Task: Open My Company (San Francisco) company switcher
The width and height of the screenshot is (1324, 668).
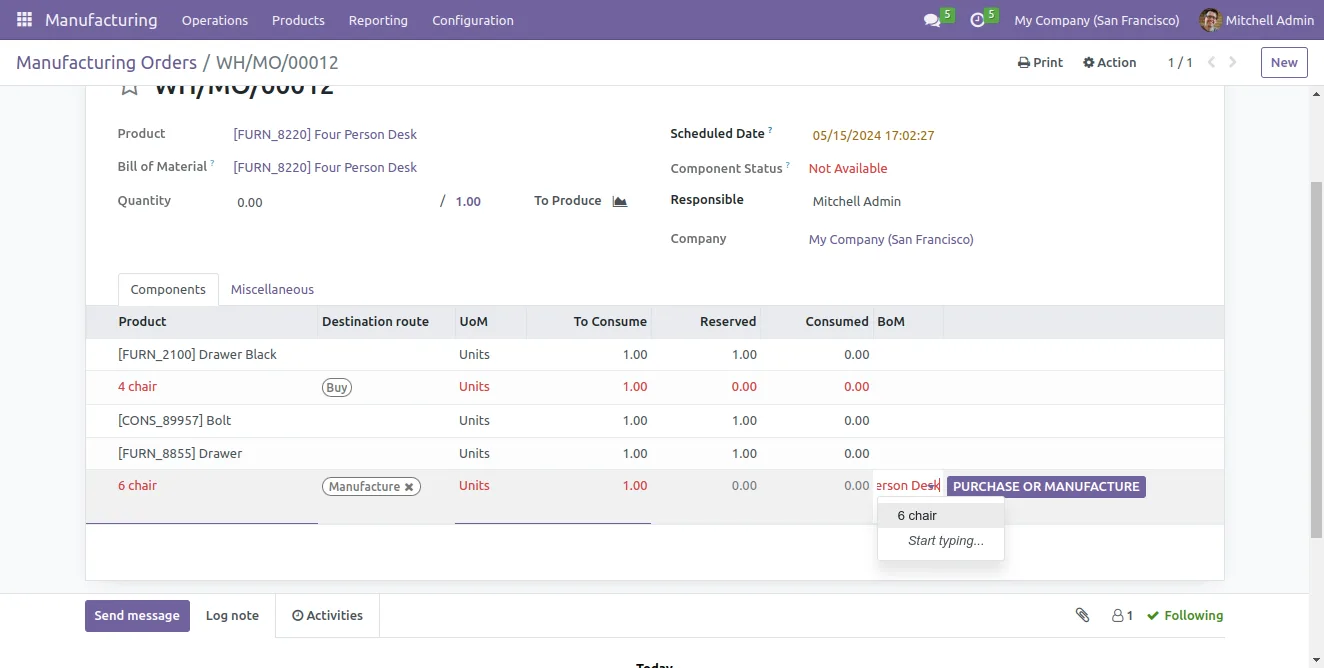Action: (x=1097, y=20)
